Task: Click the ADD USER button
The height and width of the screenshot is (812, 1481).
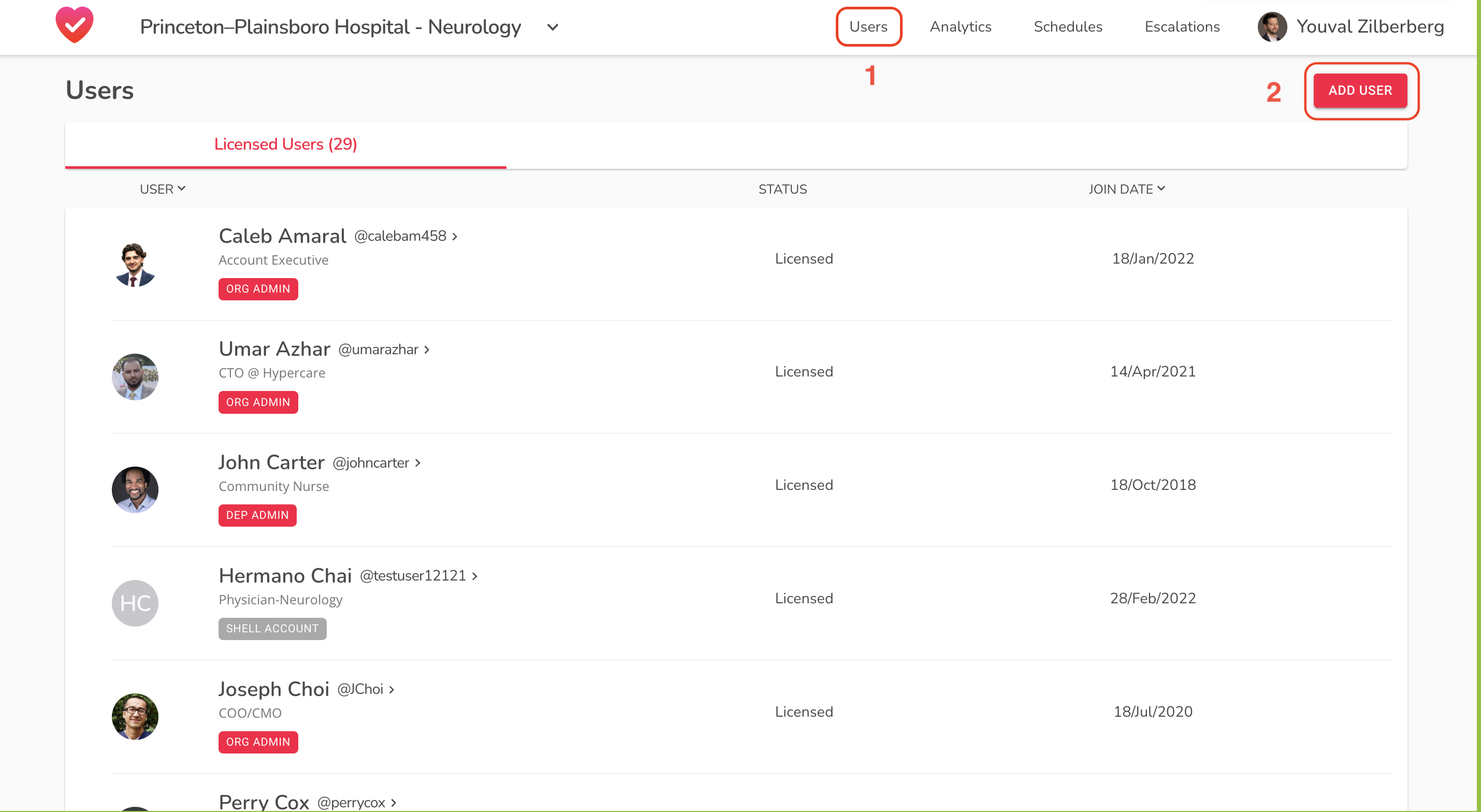Action: (1360, 91)
